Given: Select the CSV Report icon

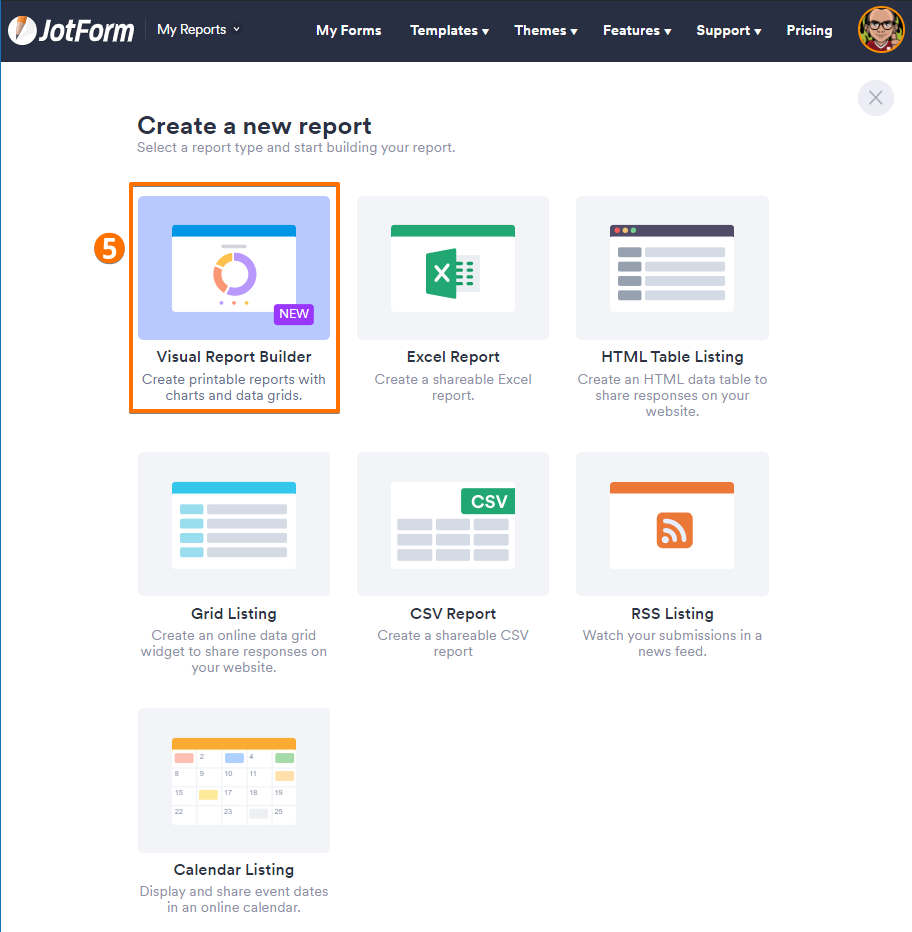Looking at the screenshot, I should click(x=453, y=525).
